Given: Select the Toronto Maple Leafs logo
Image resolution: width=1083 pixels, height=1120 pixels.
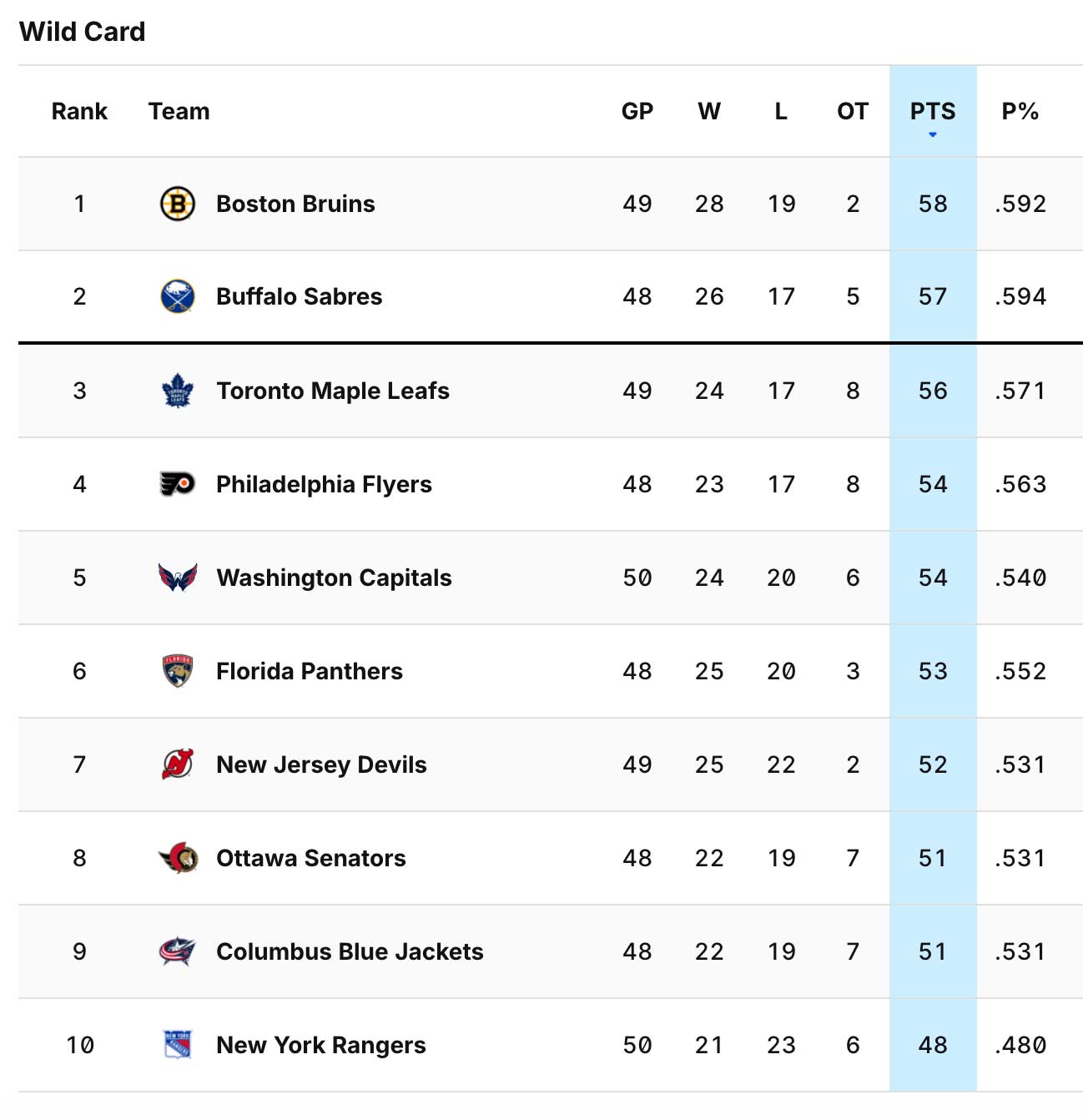Looking at the screenshot, I should point(176,391).
